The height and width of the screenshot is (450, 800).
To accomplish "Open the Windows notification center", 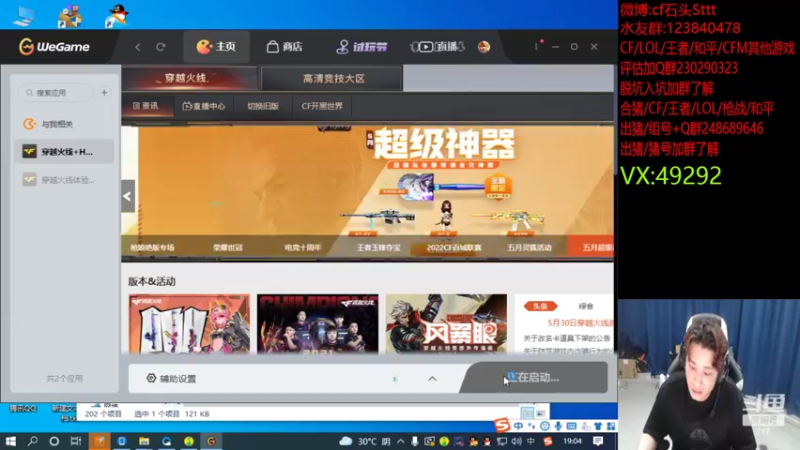I will [x=598, y=441].
